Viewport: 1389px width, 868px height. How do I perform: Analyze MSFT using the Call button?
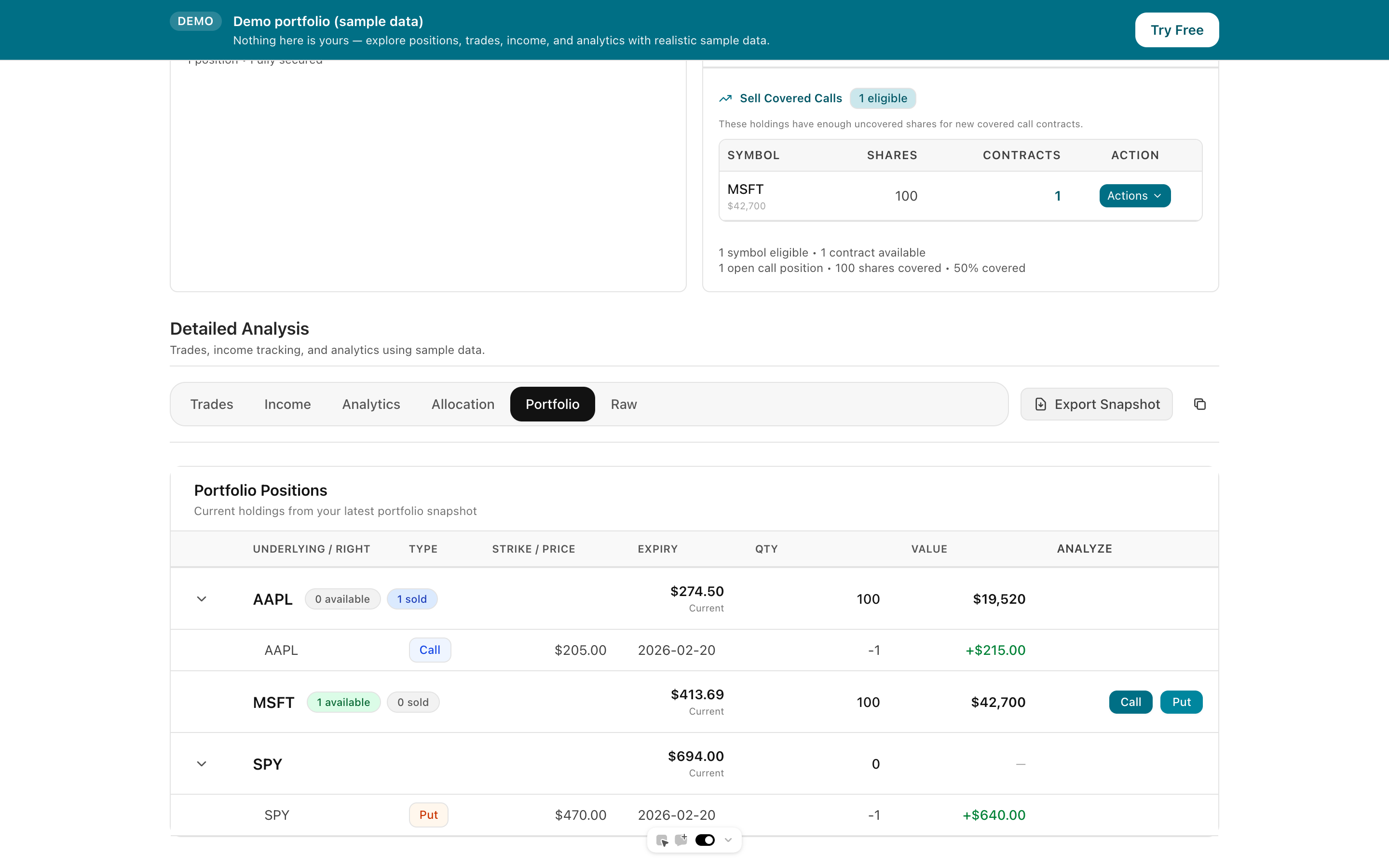[x=1130, y=702]
